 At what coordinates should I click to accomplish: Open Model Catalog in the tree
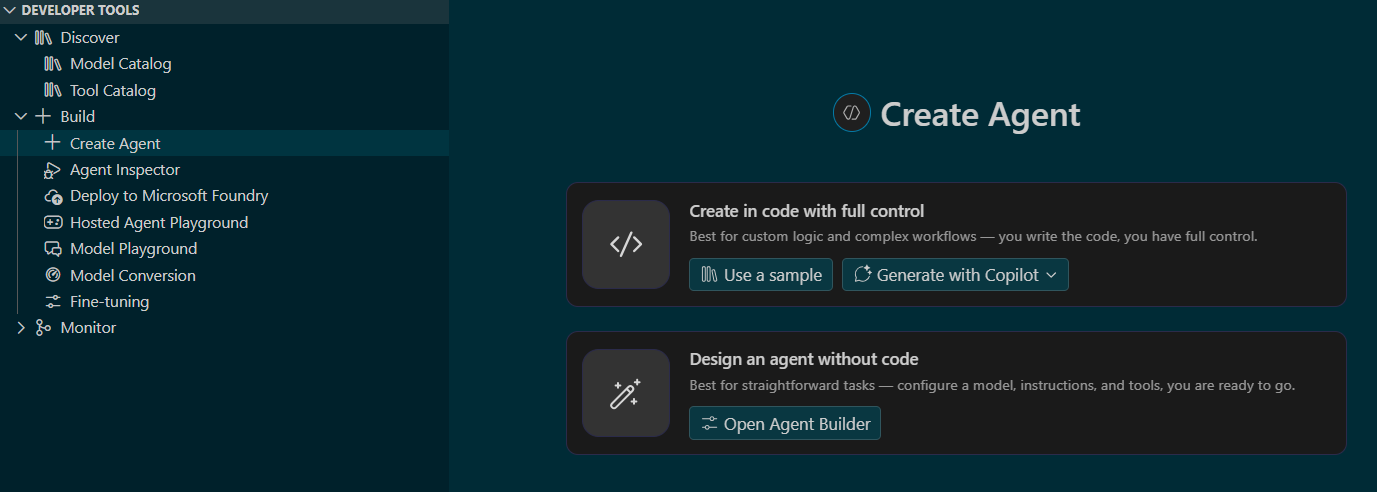[121, 63]
